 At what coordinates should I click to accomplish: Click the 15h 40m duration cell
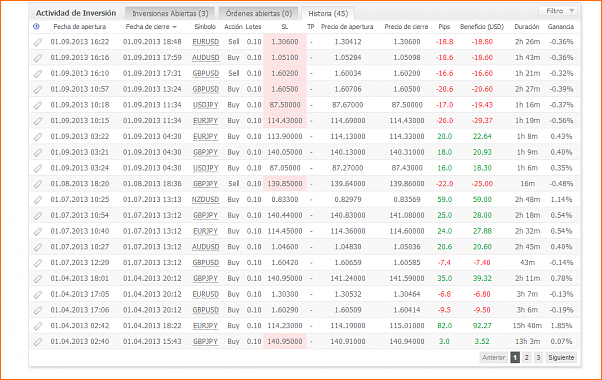pyautogui.click(x=527, y=326)
